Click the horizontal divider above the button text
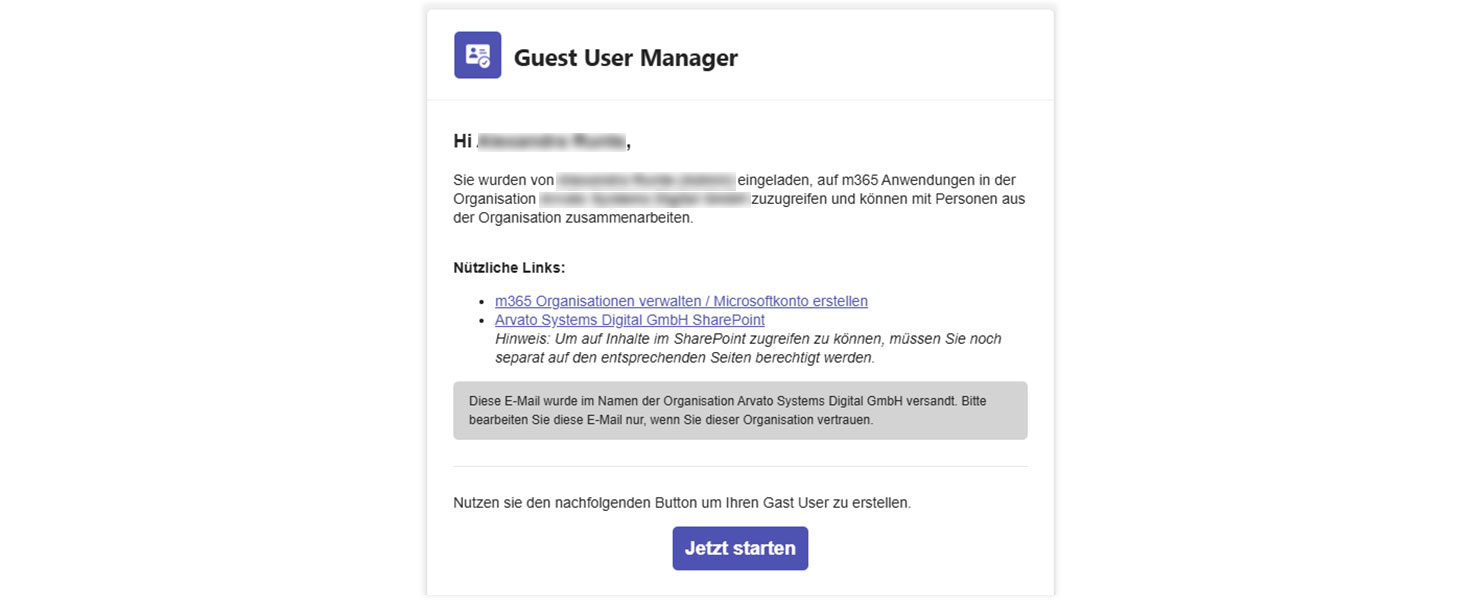Viewport: 1480px width, 600px height. 740,463
